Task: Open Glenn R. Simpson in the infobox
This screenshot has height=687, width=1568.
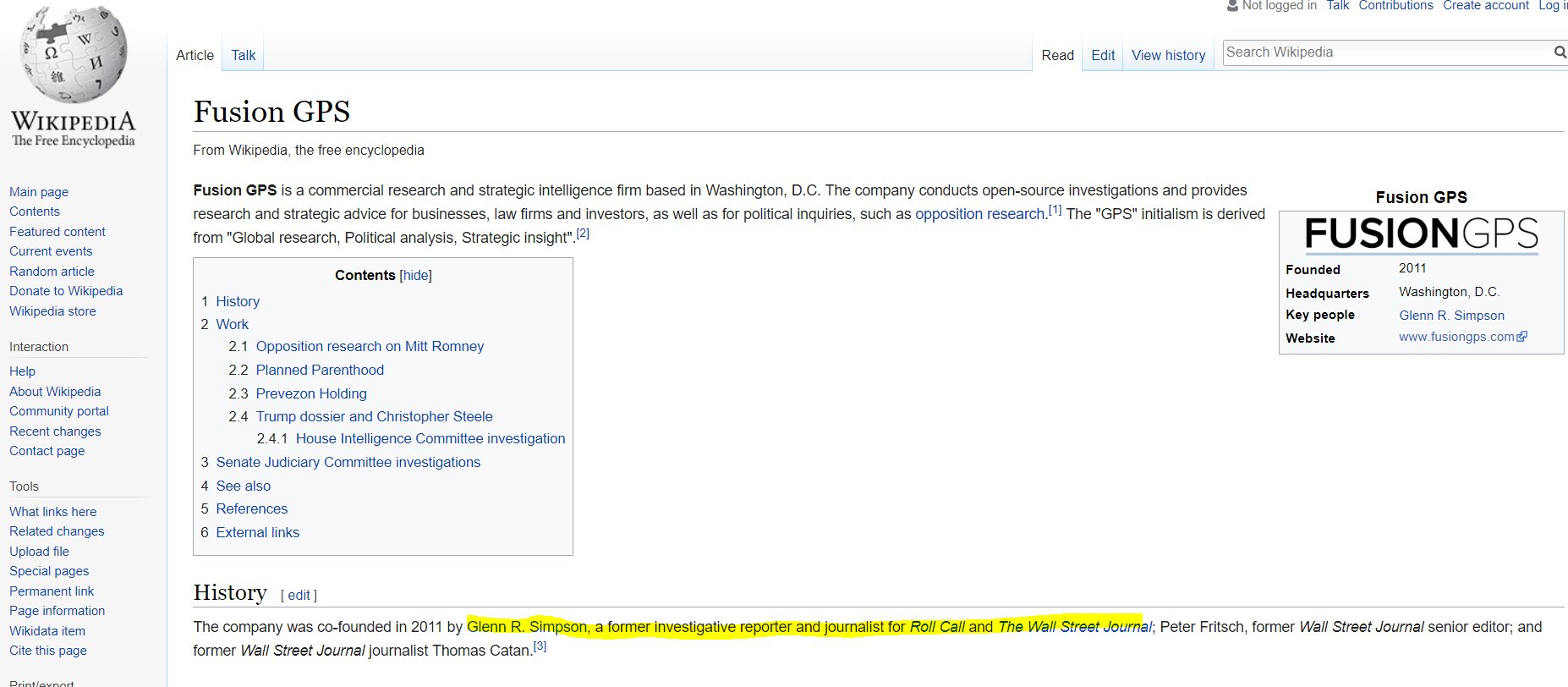Action: 1451,316
